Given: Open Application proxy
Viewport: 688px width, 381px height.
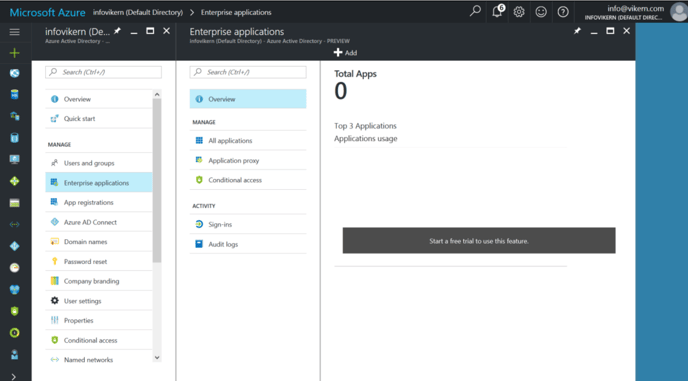Looking at the screenshot, I should coord(248,160).
